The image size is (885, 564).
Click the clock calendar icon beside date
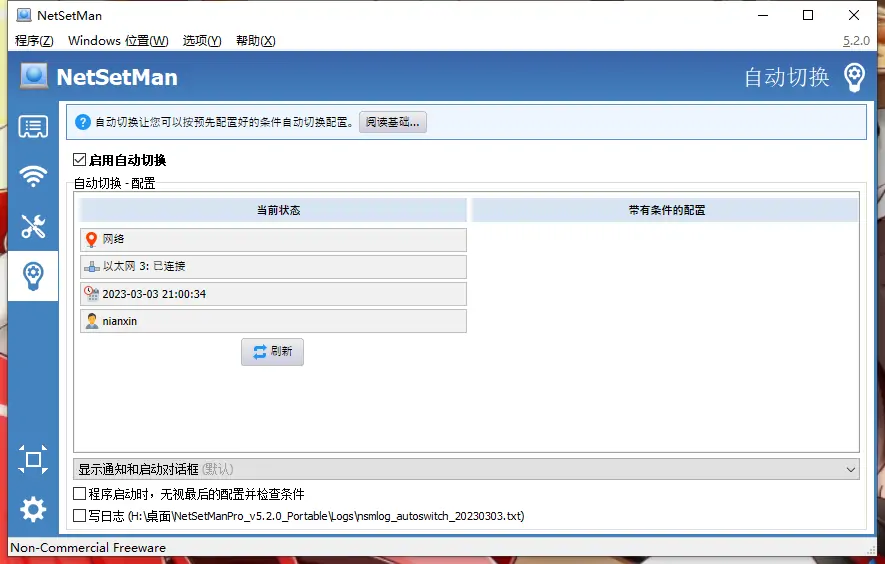pyautogui.click(x=91, y=294)
